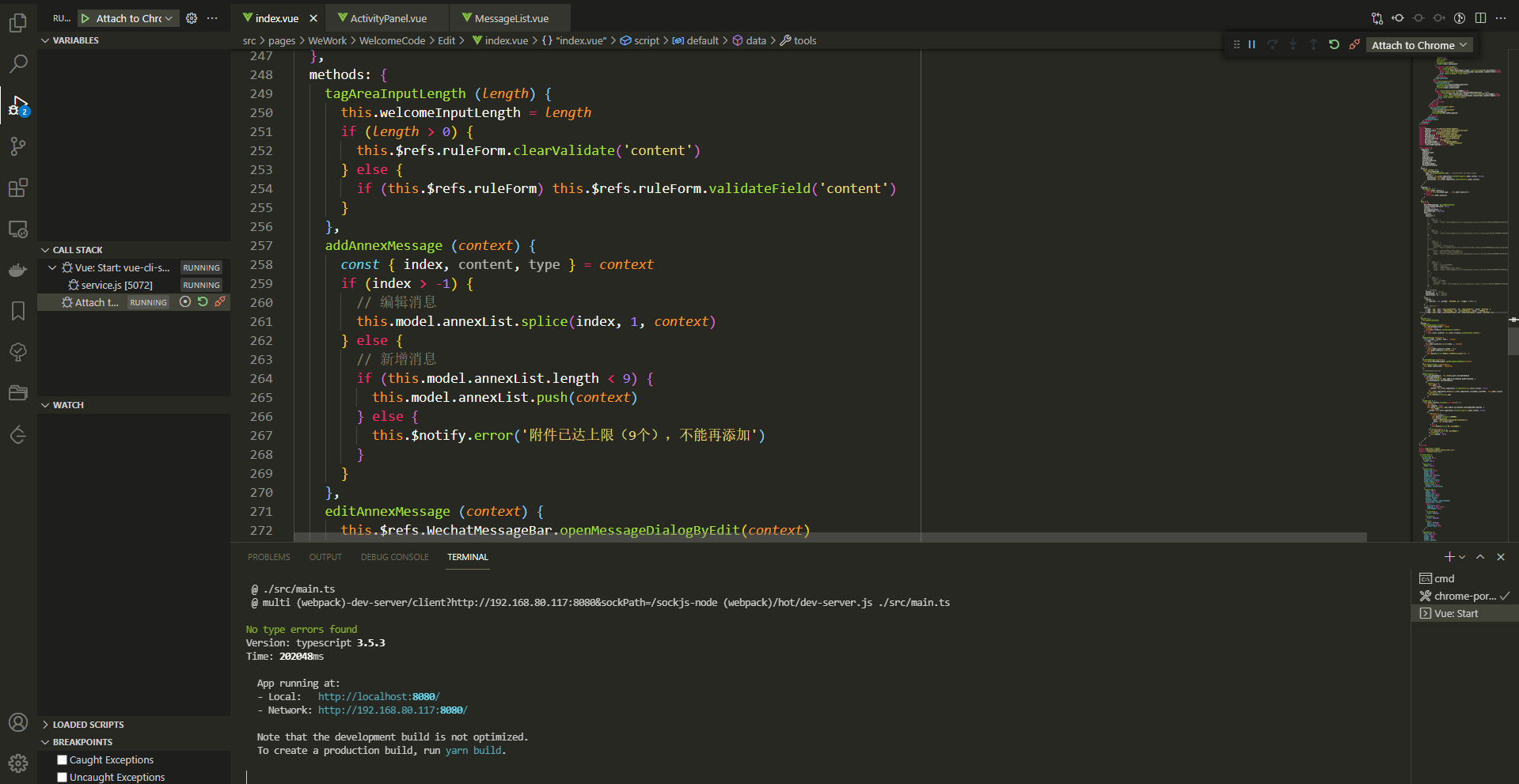Open the Extensions view in activity bar
This screenshot has width=1519, height=784.
point(18,187)
